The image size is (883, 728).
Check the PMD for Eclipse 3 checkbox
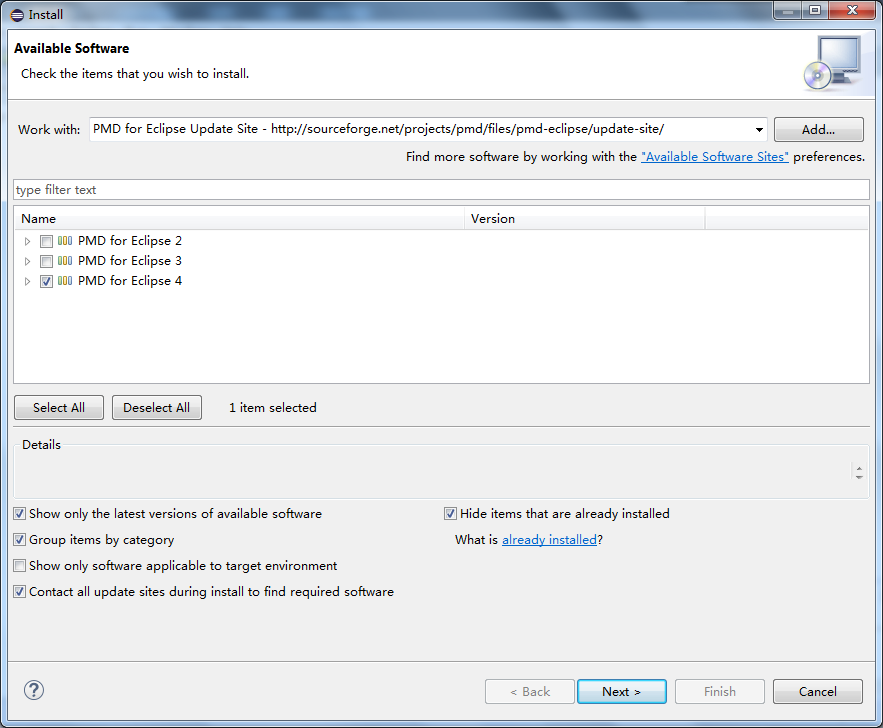tap(46, 261)
